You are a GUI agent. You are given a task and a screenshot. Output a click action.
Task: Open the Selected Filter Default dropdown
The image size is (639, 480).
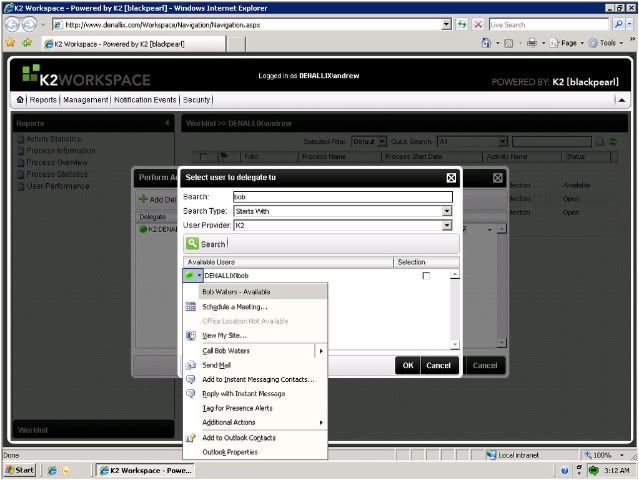click(x=382, y=141)
